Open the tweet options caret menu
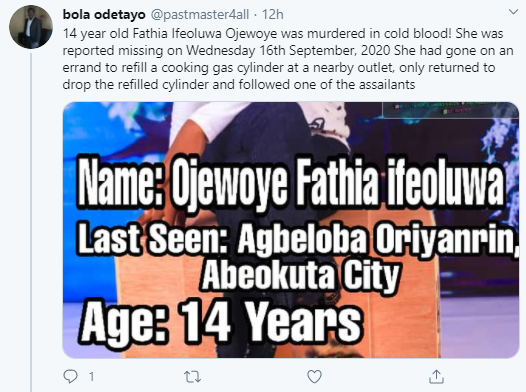 [x=513, y=12]
